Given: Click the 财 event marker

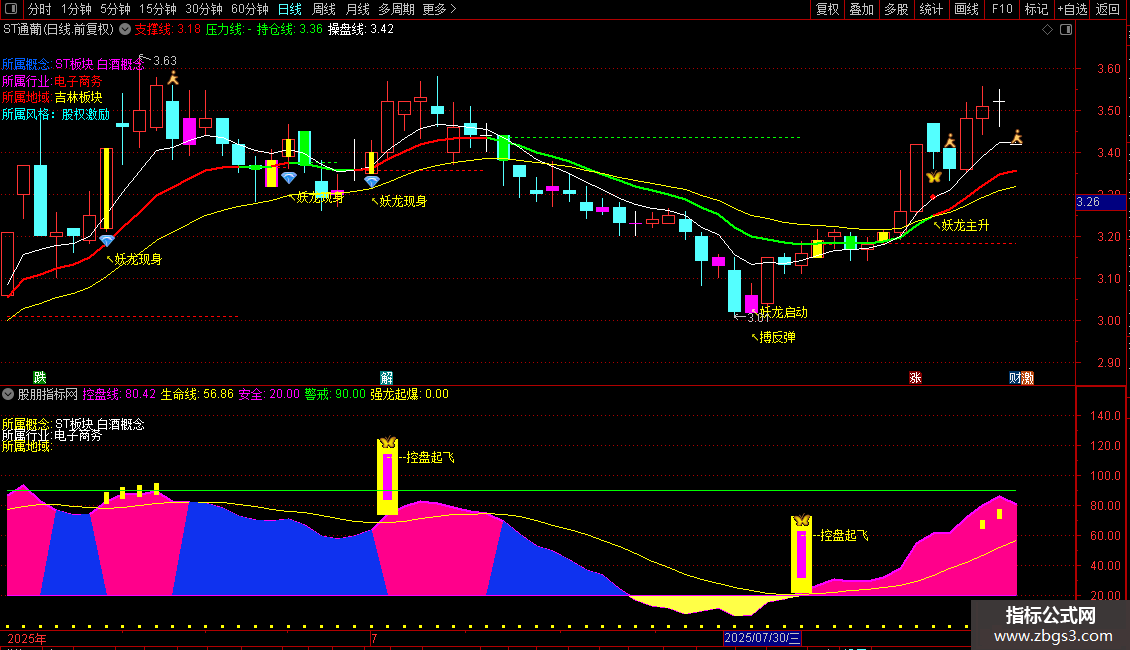Looking at the screenshot, I should point(1015,378).
